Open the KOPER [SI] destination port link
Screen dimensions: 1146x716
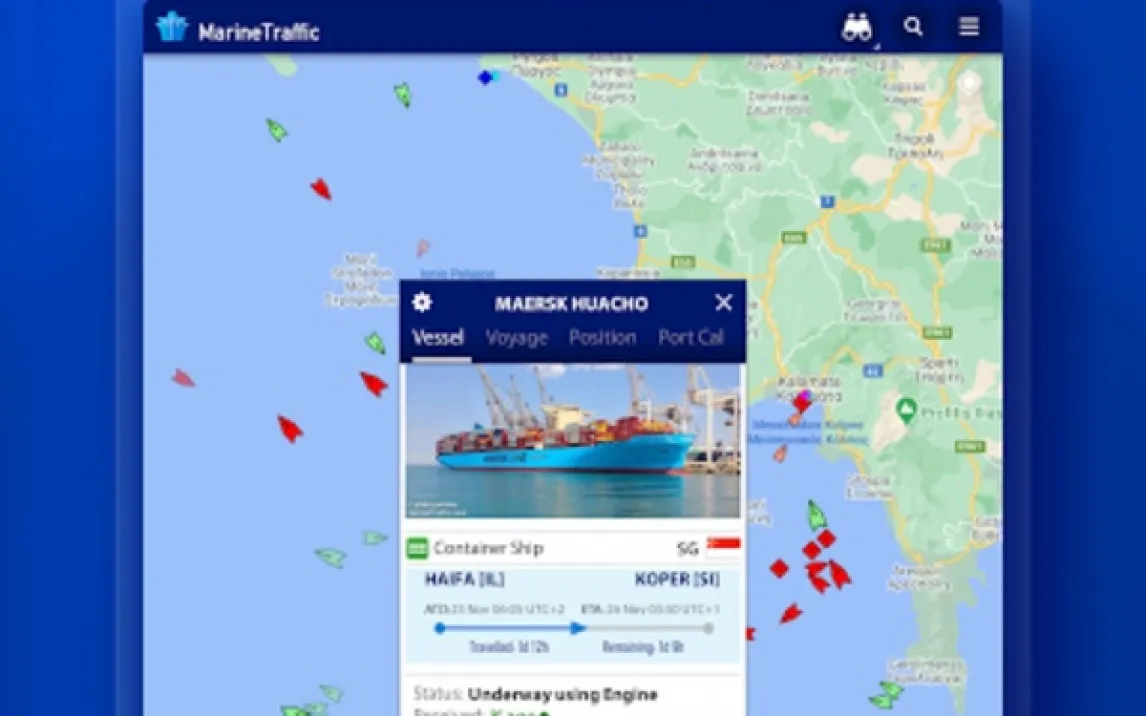point(677,579)
